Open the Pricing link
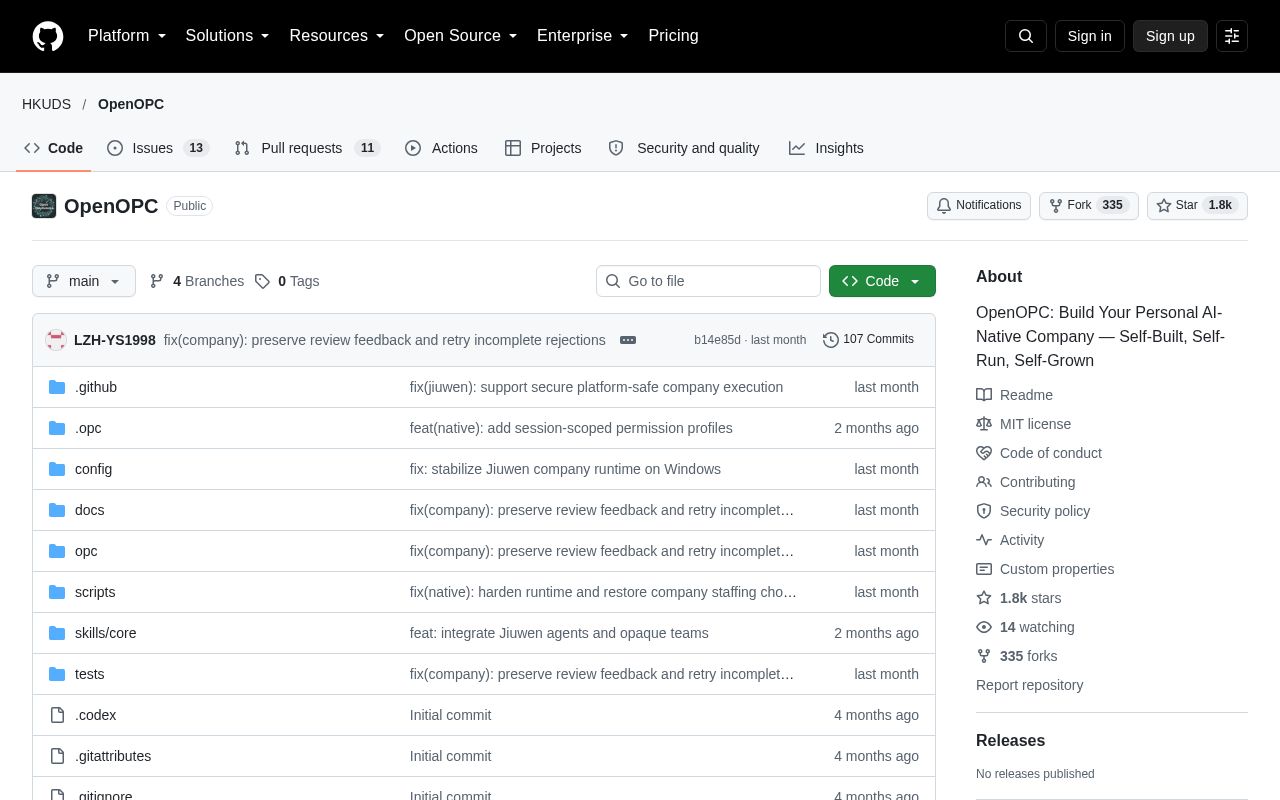The image size is (1280, 800). [x=673, y=36]
